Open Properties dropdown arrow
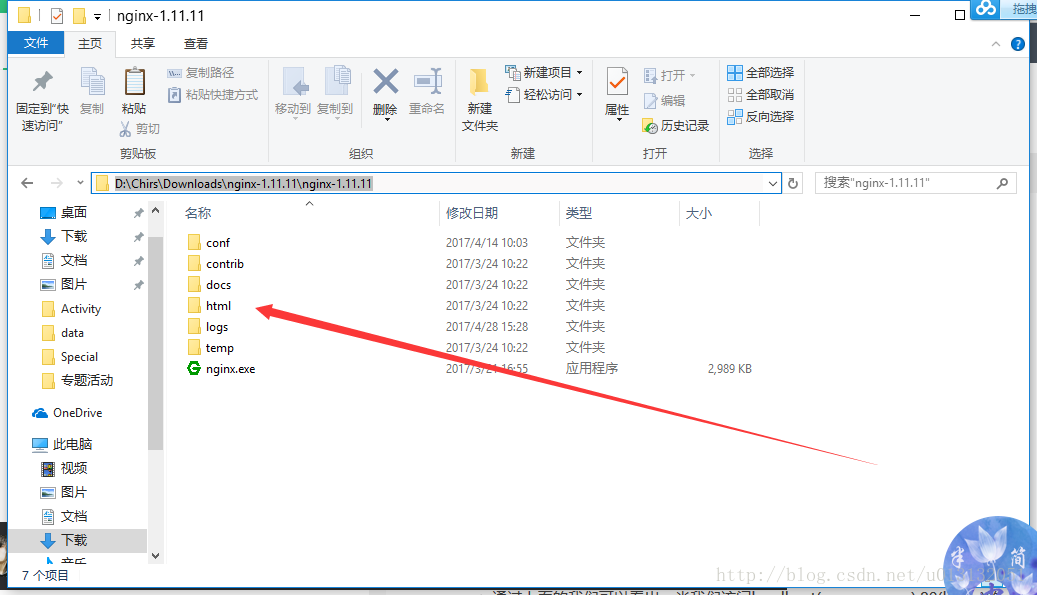Screen dimensions: 1037x595 618,120
